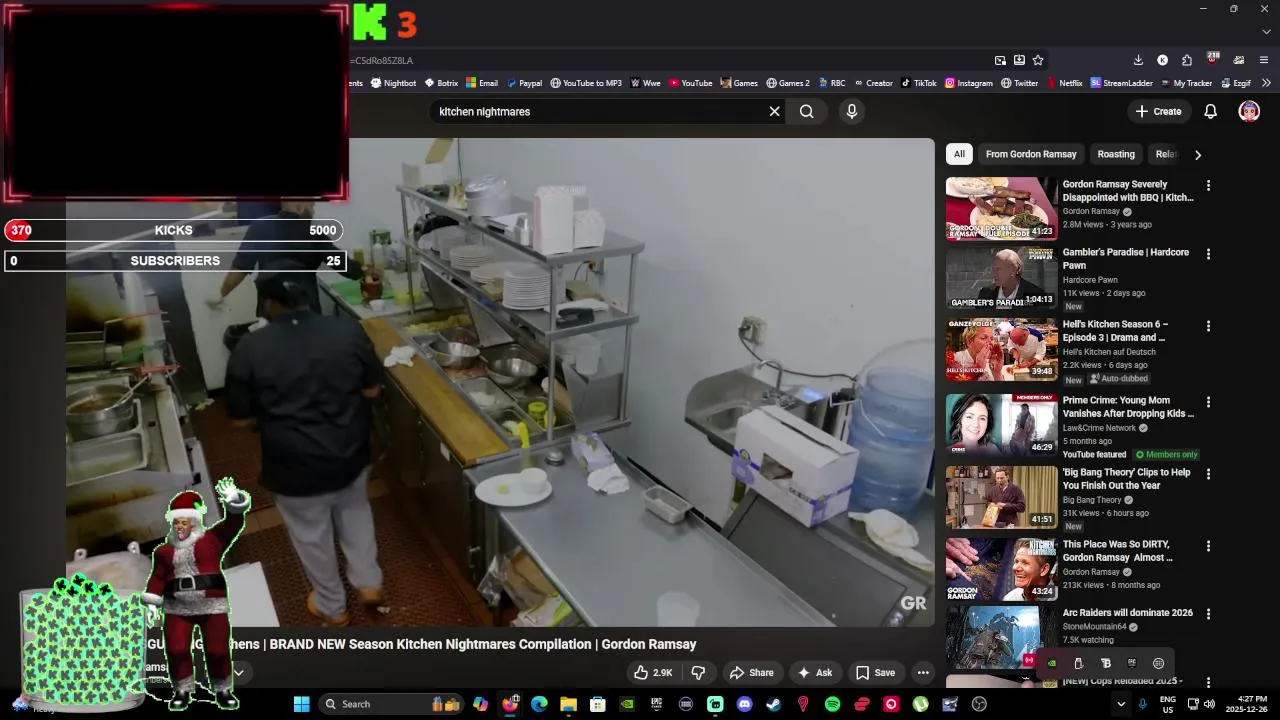
Task: Open the YouTube account avatar menu
Action: (x=1249, y=111)
